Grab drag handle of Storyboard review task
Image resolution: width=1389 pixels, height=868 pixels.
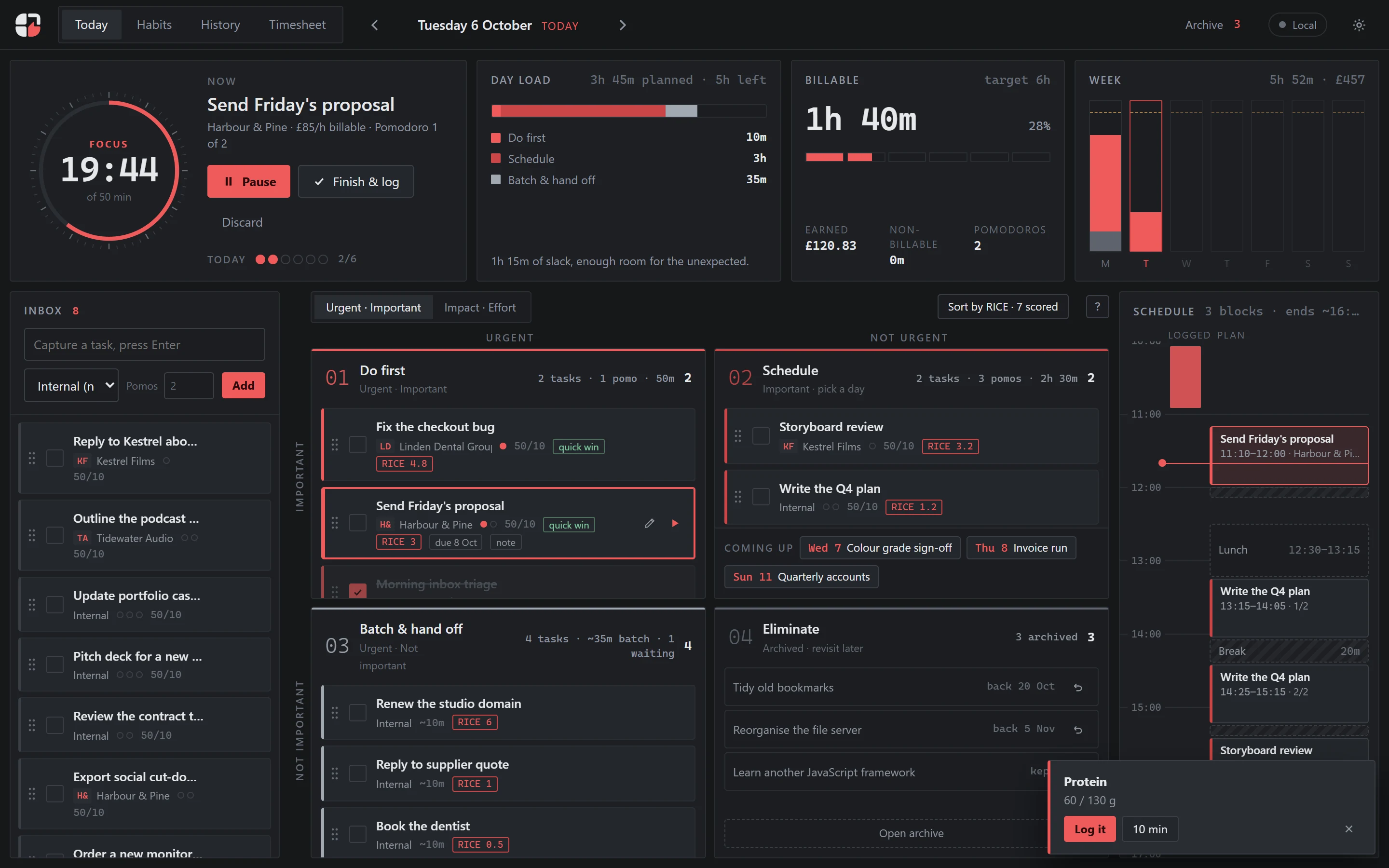[x=737, y=436]
